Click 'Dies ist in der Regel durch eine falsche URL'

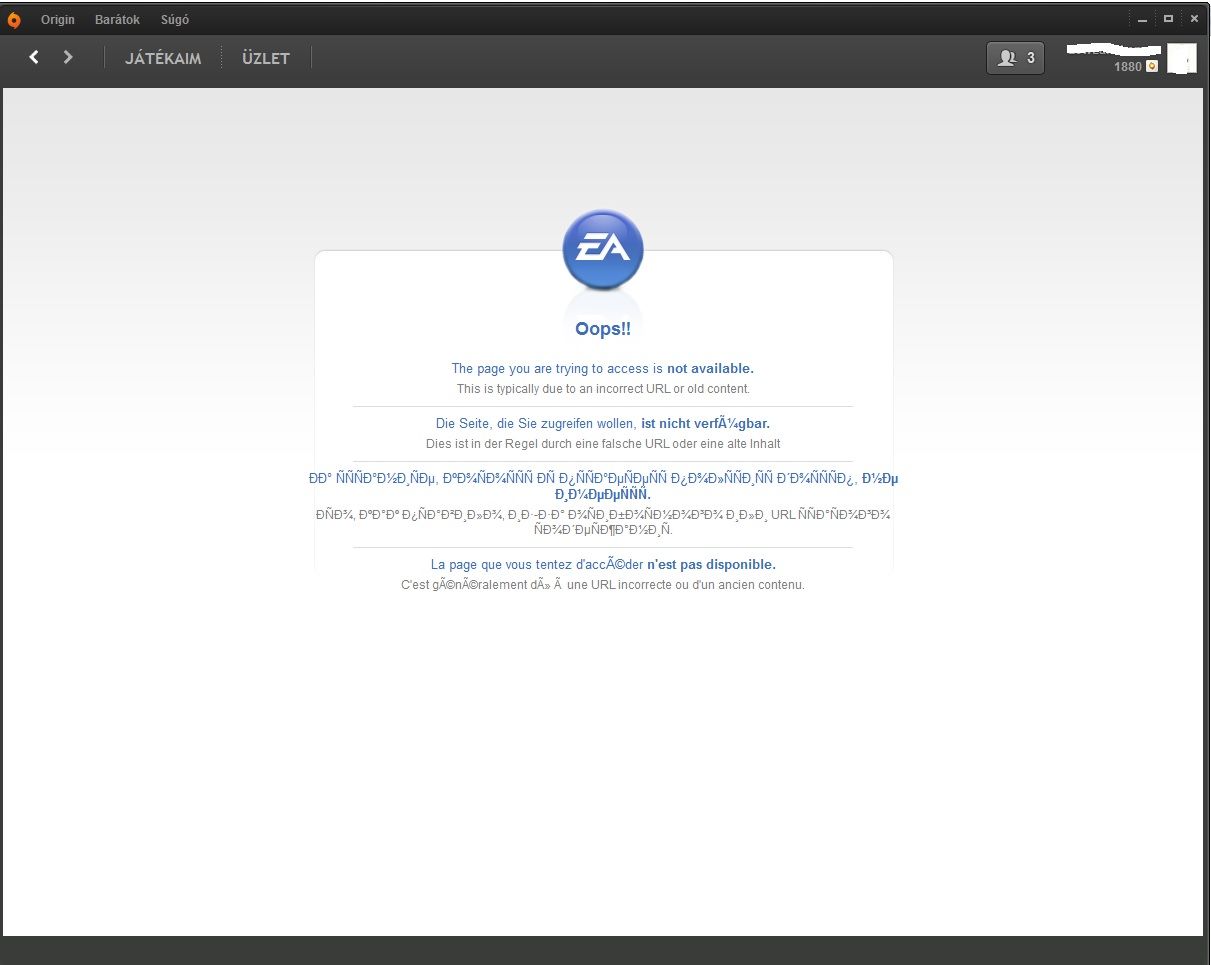(603, 444)
